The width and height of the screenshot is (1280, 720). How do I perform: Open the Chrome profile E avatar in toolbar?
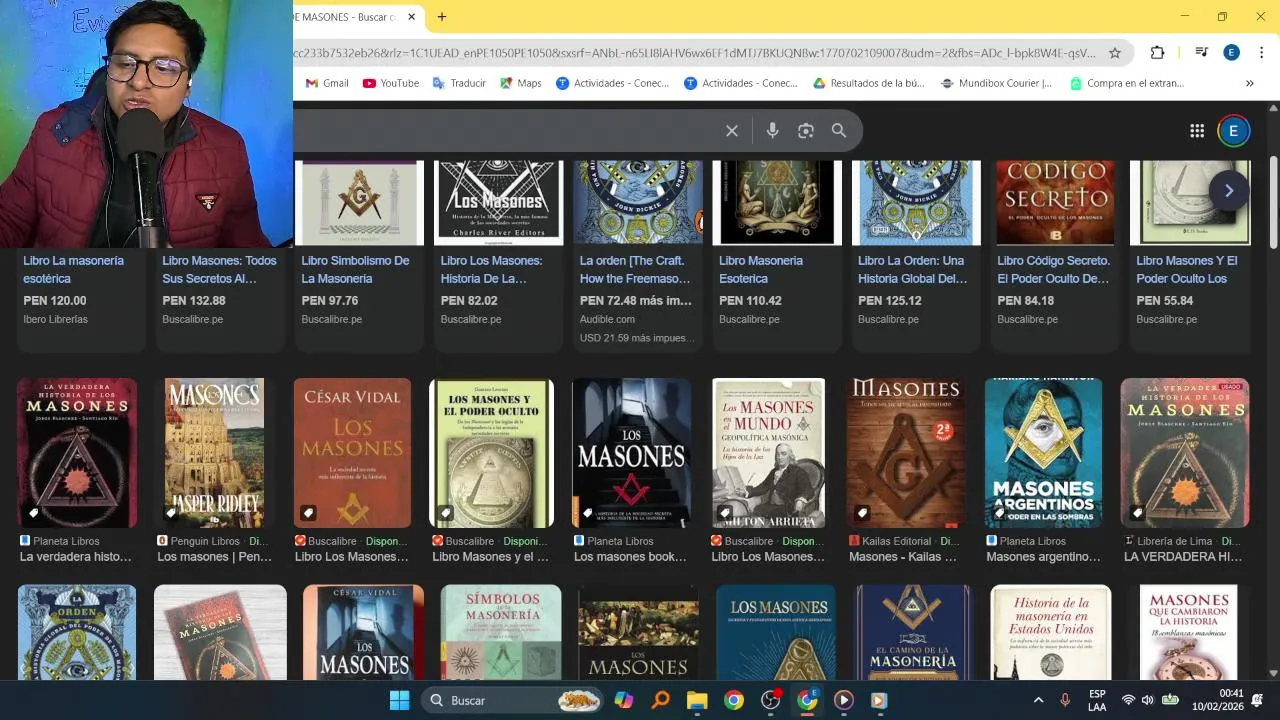(1232, 53)
